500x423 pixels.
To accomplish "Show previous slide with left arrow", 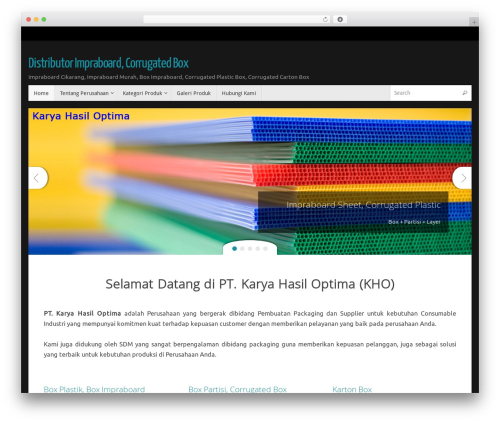I will pos(37,178).
